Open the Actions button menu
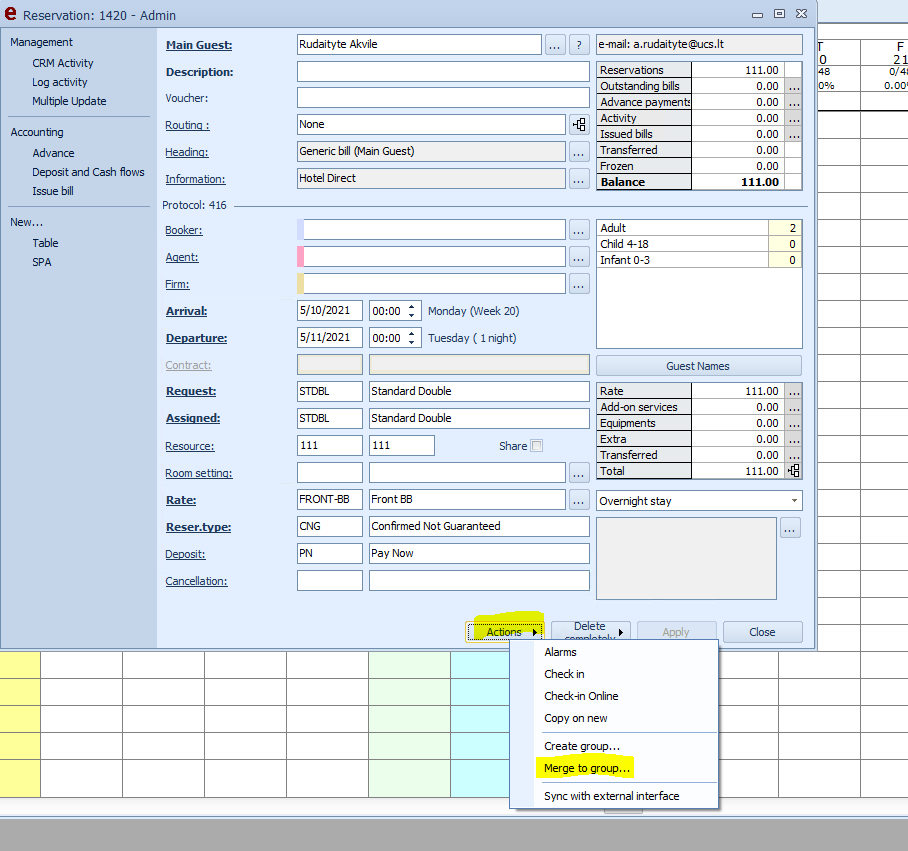This screenshot has width=908, height=851. coord(504,632)
